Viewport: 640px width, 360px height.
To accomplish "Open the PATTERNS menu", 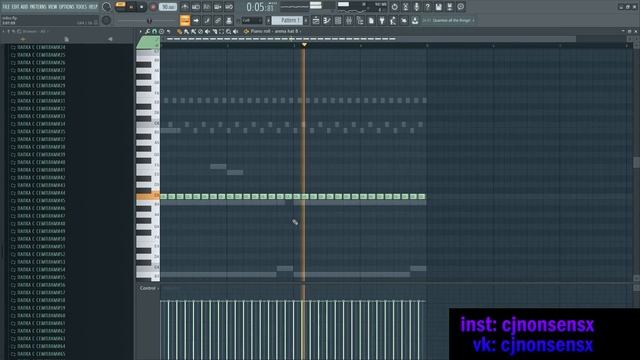I will tap(38, 7).
